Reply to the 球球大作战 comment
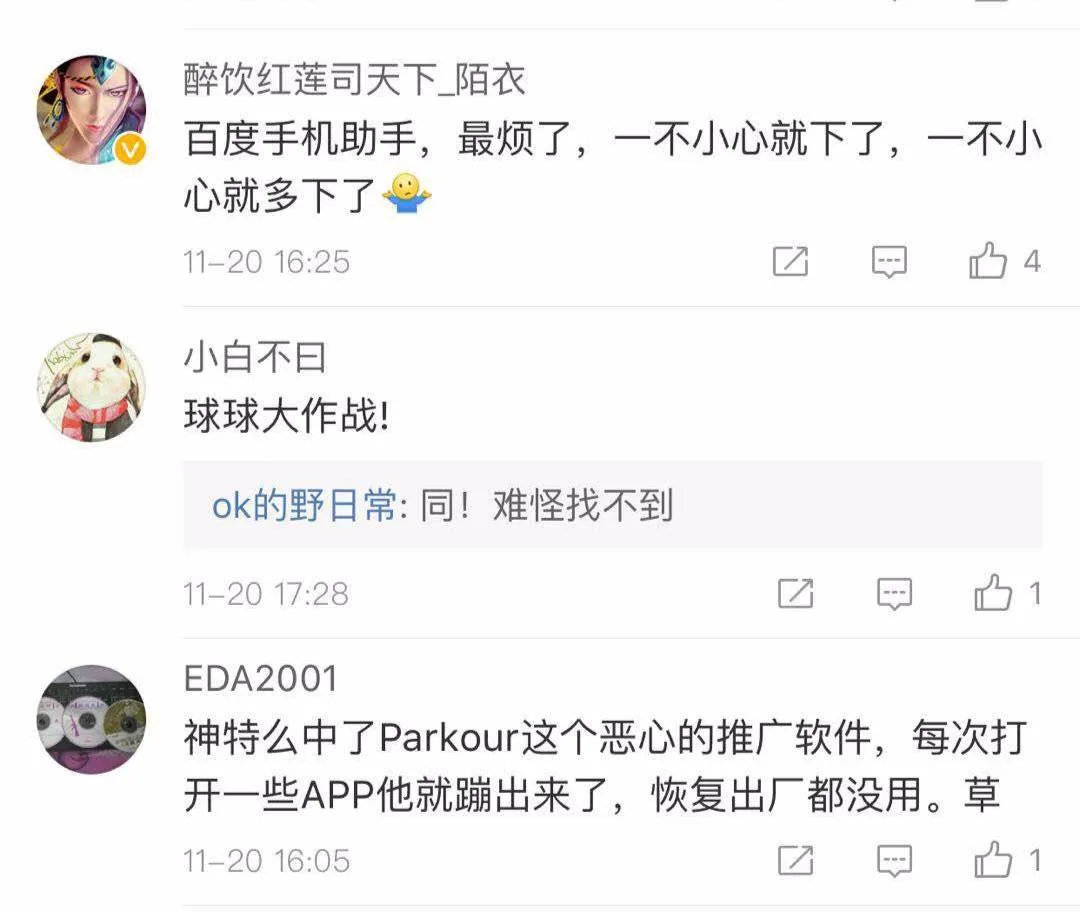Image resolution: width=1080 pixels, height=912 pixels. (894, 594)
